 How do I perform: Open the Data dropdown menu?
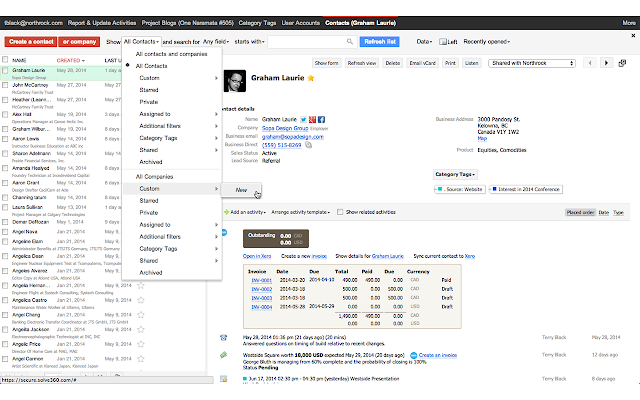pyautogui.click(x=424, y=42)
